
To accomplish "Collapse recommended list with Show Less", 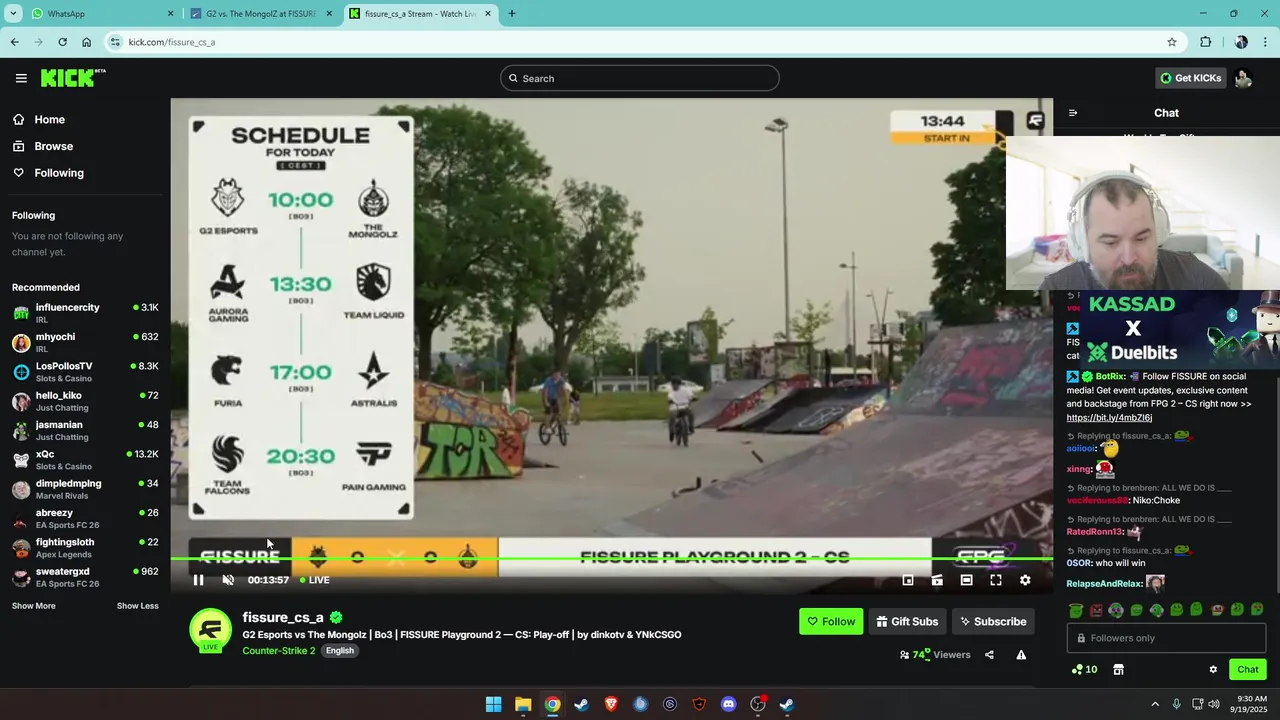I will click(137, 606).
